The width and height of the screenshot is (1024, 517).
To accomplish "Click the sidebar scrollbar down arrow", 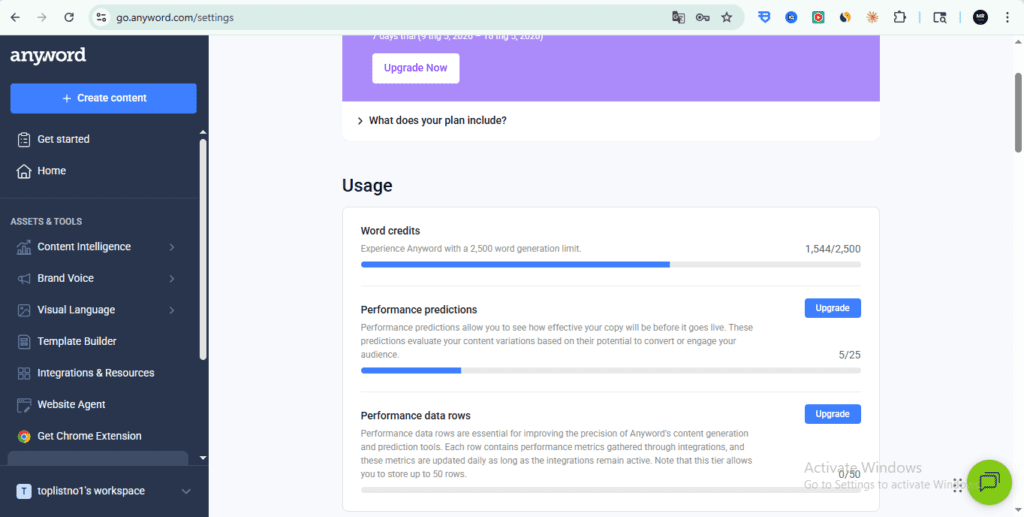I will 202,458.
